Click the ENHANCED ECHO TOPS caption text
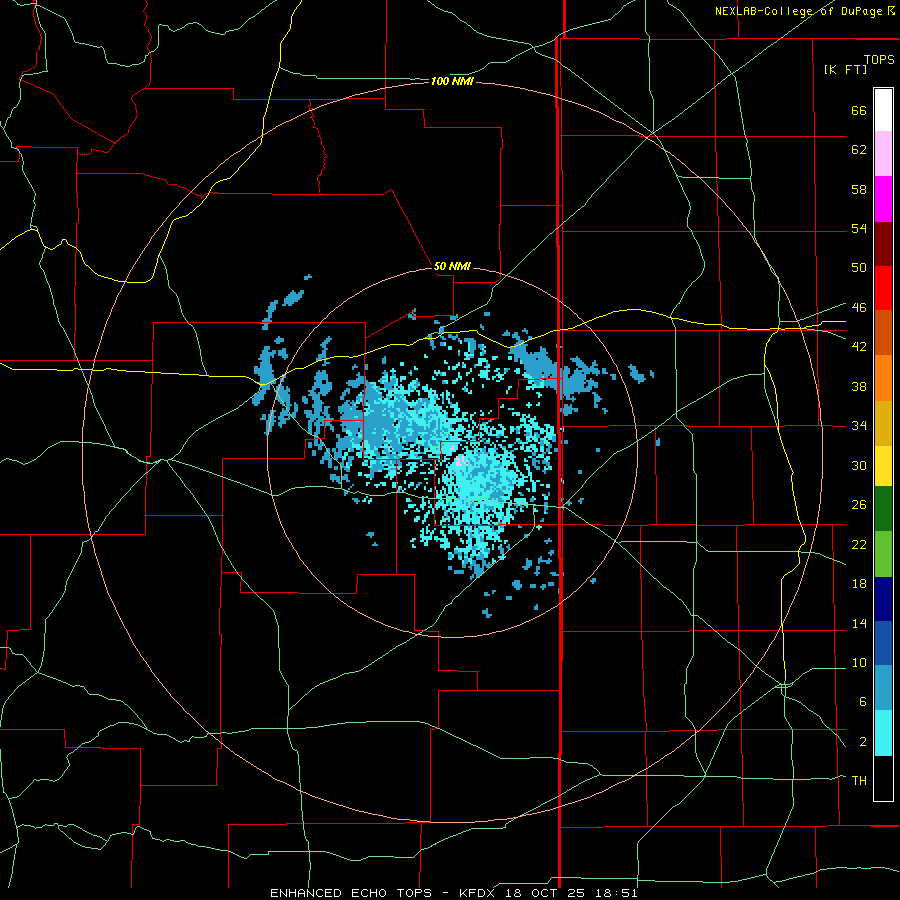 pyautogui.click(x=350, y=893)
